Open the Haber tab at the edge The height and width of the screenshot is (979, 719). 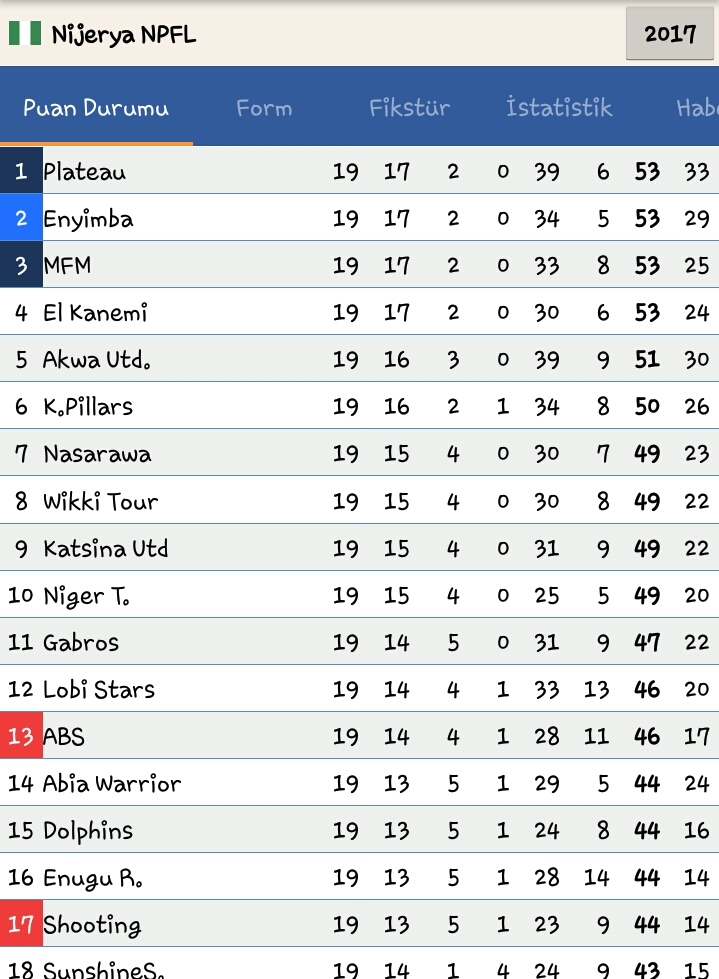click(697, 108)
